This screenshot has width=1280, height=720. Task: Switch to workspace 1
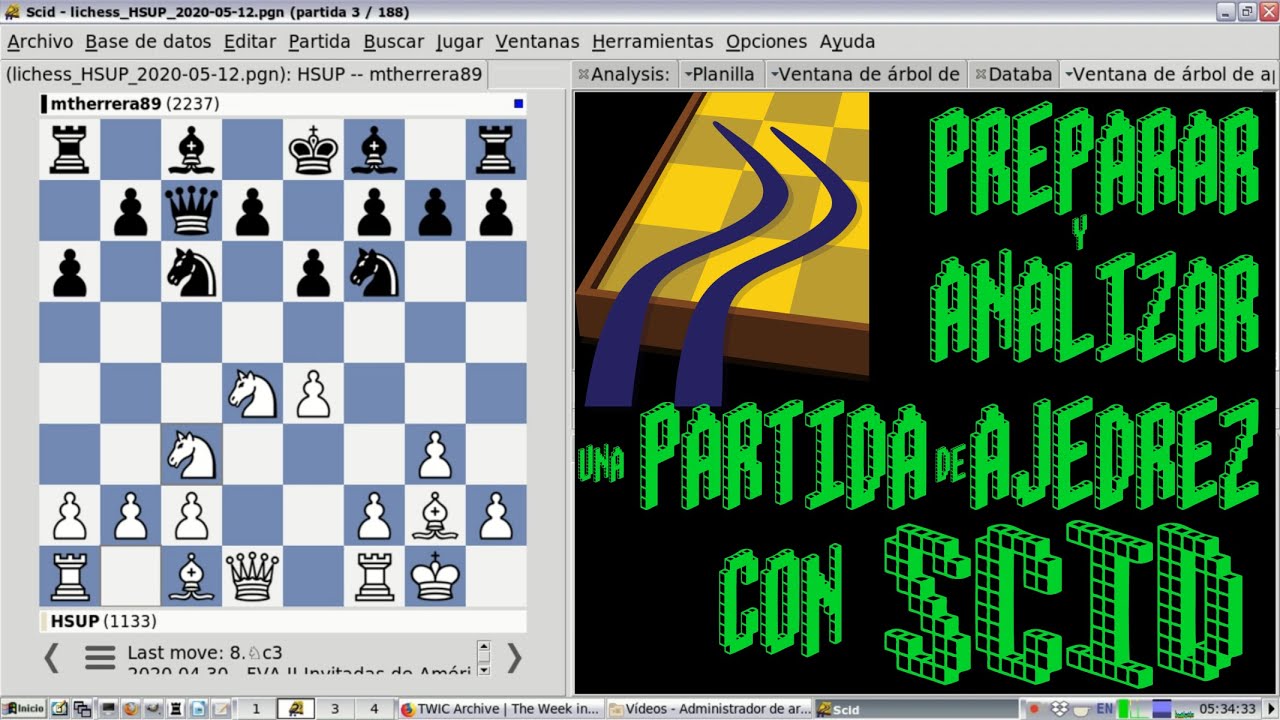click(x=255, y=709)
